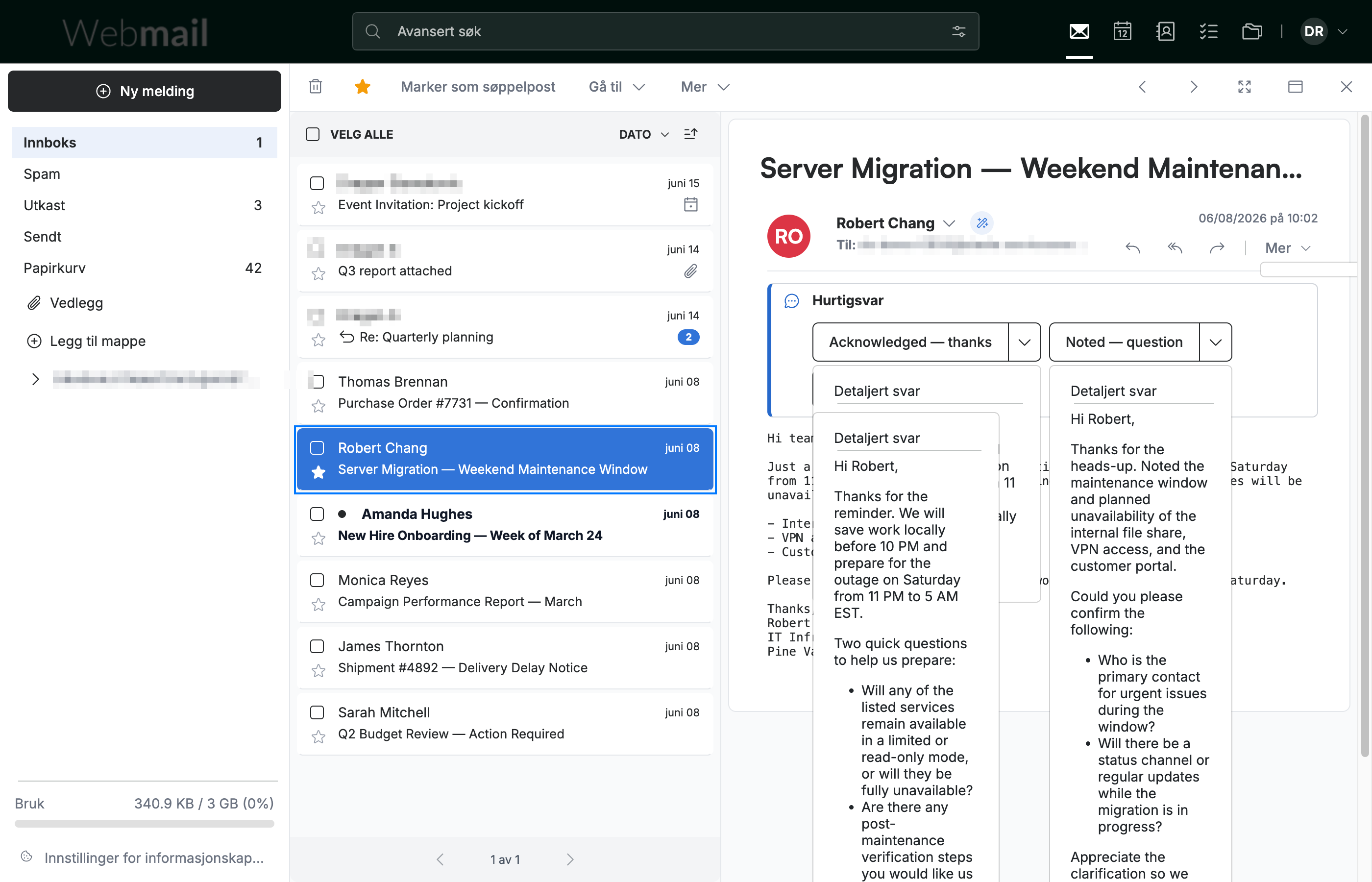Select the Robert Chang email checkbox
Screen dimensions: 1372x882
point(317,447)
